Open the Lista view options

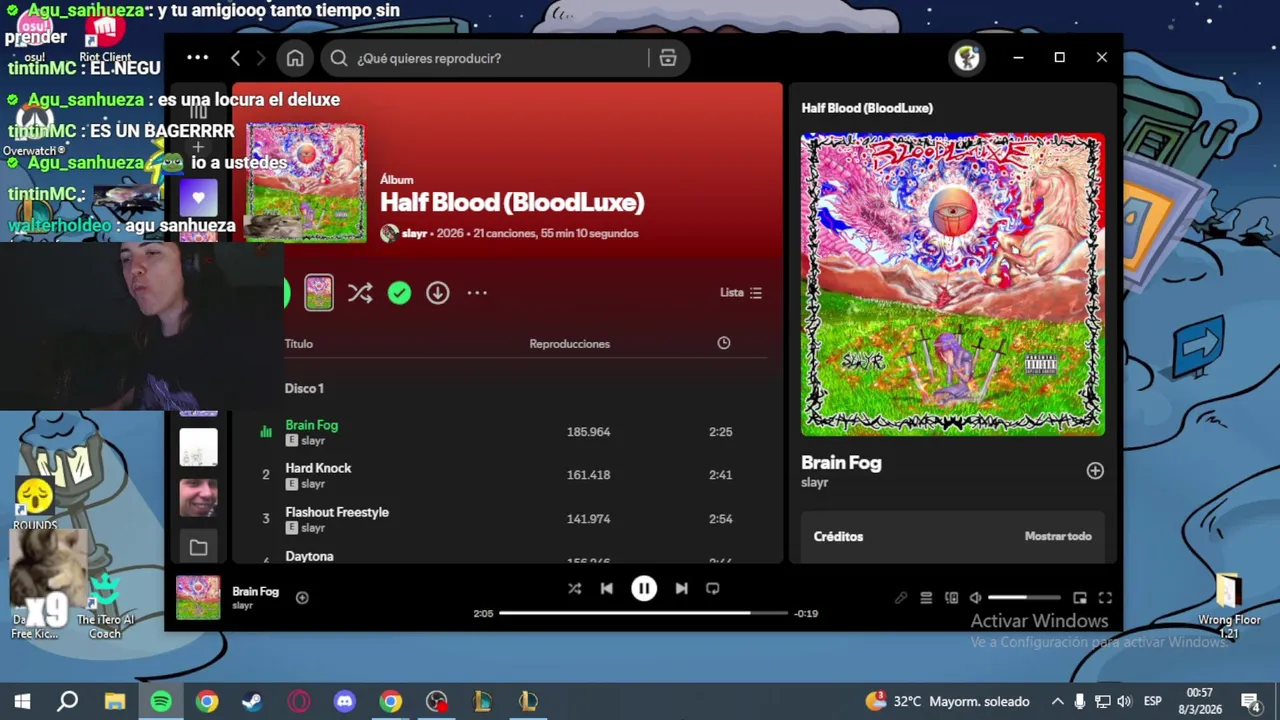coord(741,293)
